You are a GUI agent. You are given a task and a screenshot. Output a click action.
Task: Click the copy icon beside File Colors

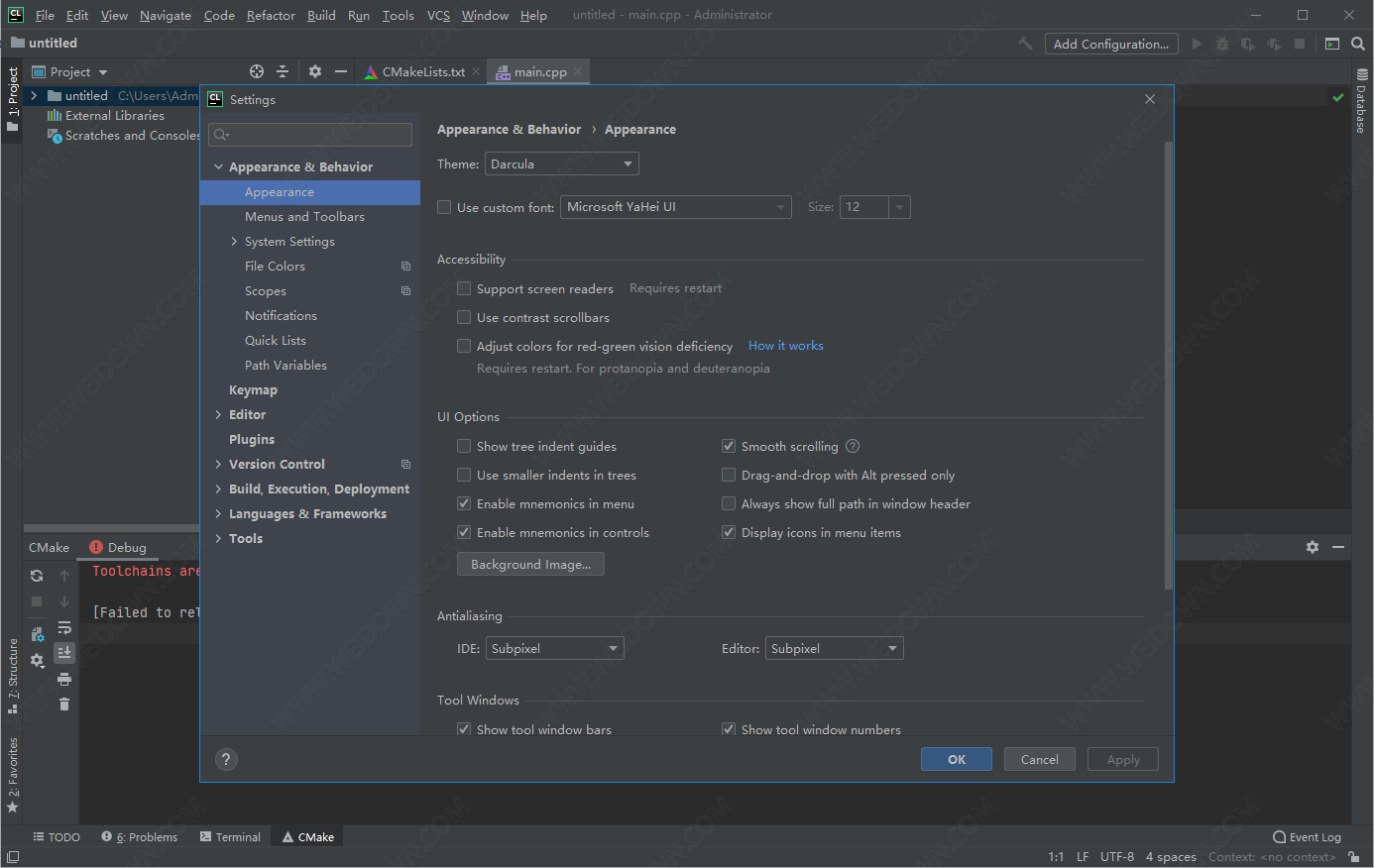[405, 266]
